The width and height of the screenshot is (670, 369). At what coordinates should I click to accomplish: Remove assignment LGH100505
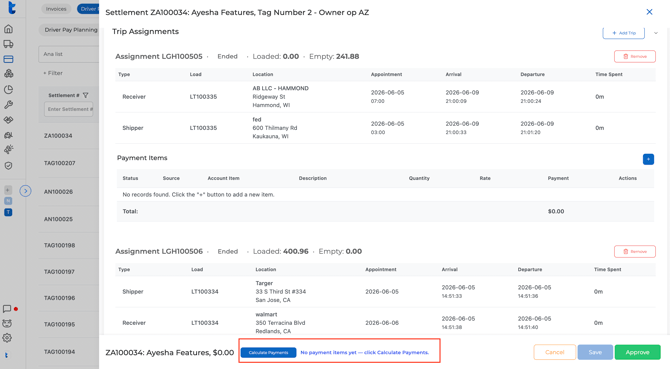[x=635, y=56]
